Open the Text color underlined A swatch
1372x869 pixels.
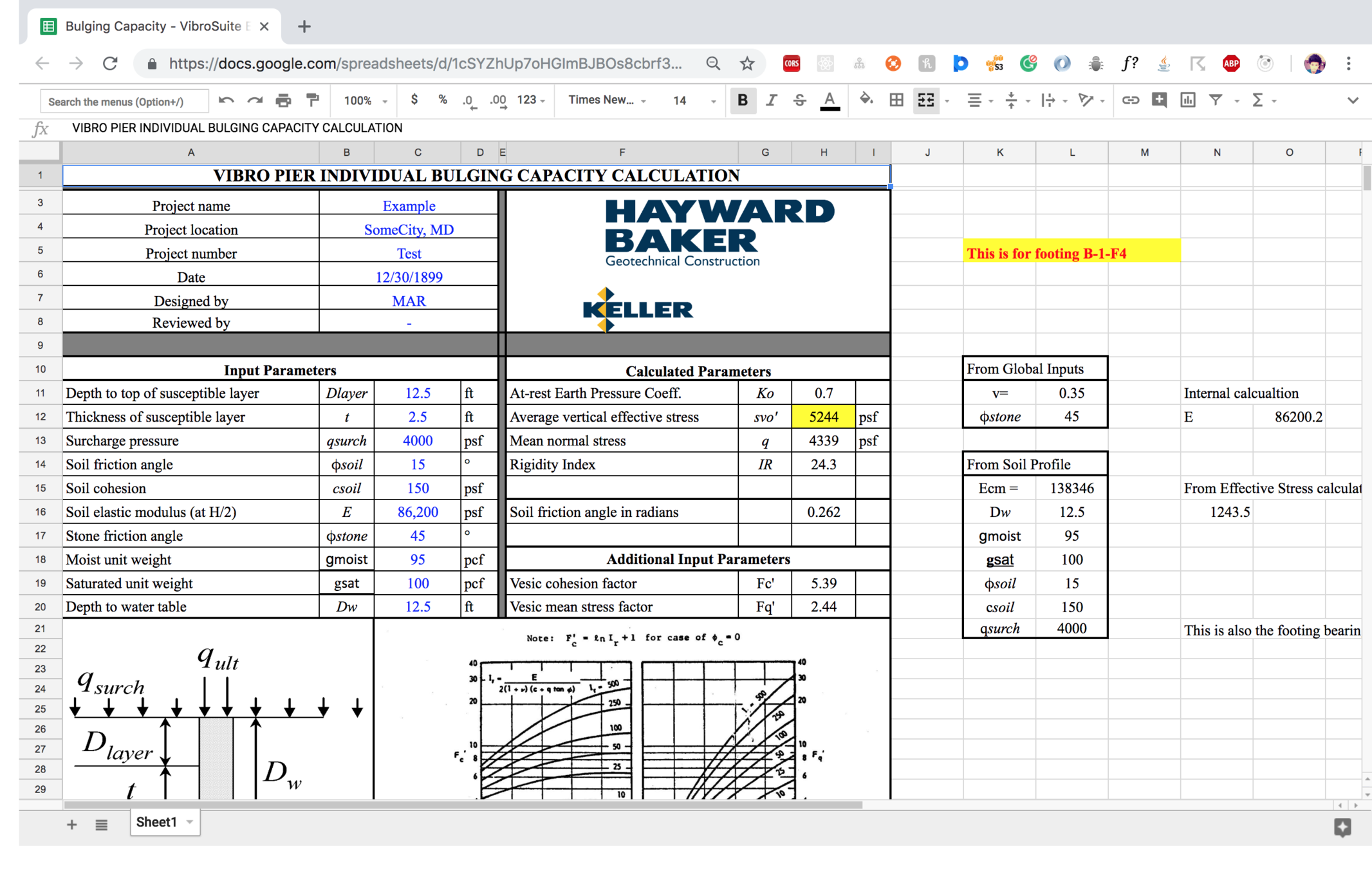830,100
